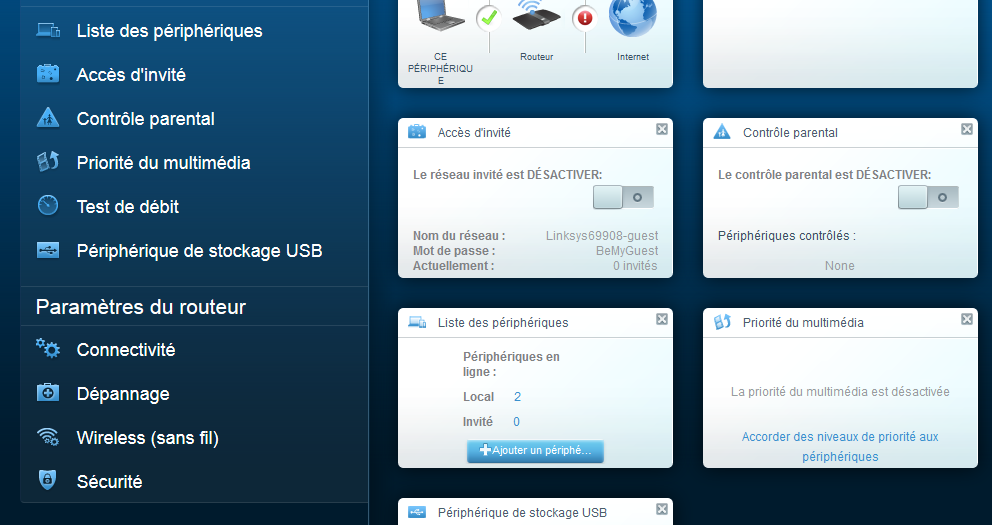The width and height of the screenshot is (992, 525).
Task: Click the Accès d'invité briefcase icon in sidebar
Action: [48, 74]
